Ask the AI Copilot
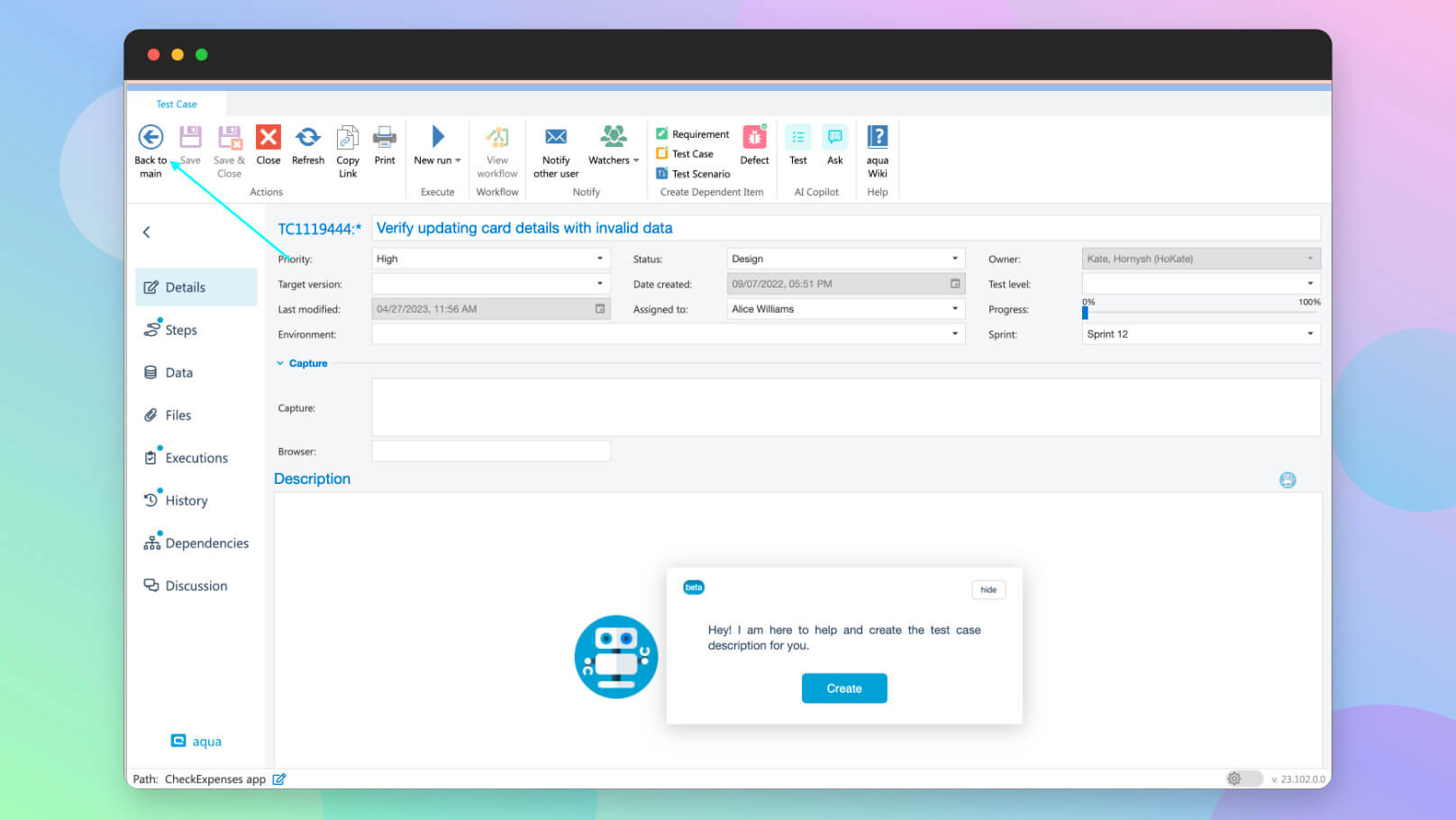This screenshot has height=820, width=1456. pos(835,138)
